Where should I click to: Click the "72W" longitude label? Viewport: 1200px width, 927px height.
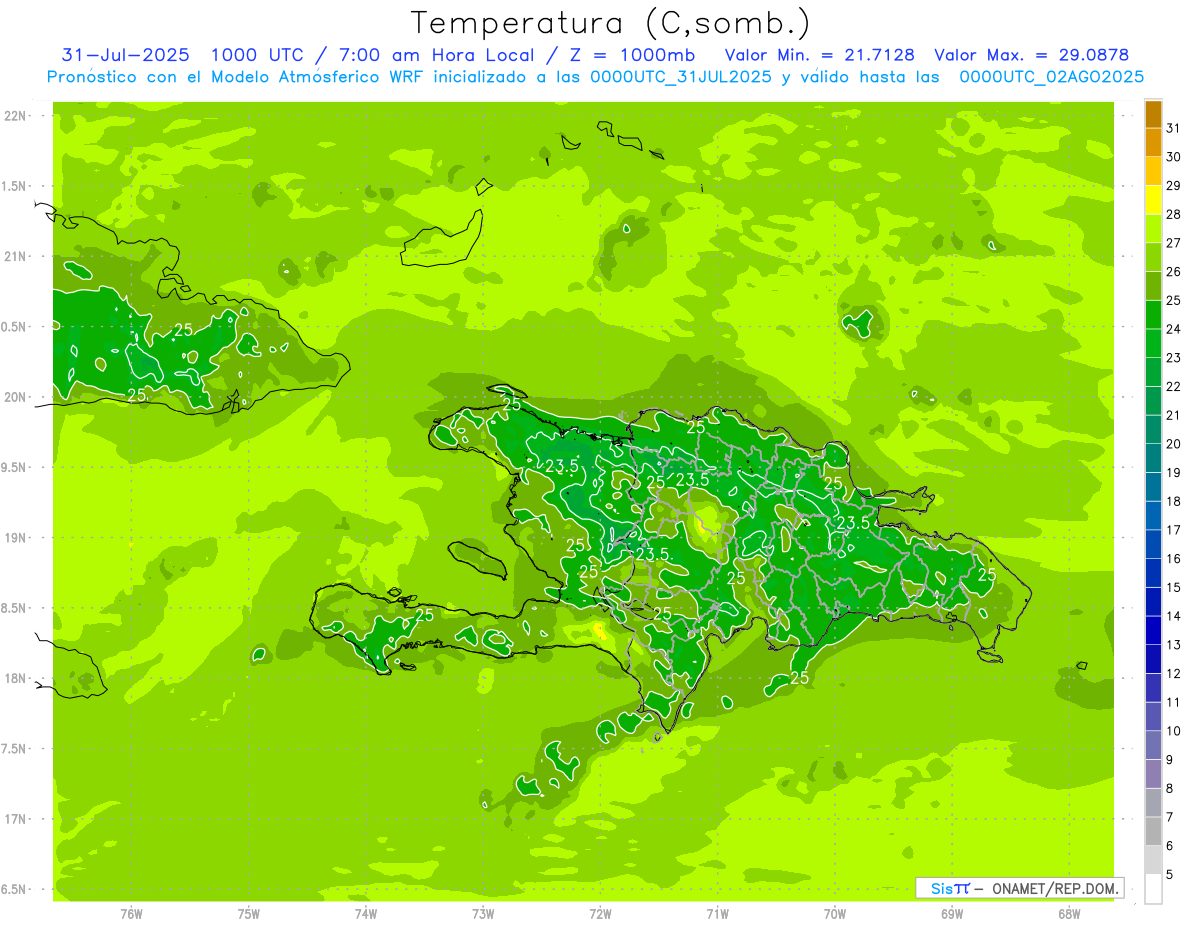(600, 913)
